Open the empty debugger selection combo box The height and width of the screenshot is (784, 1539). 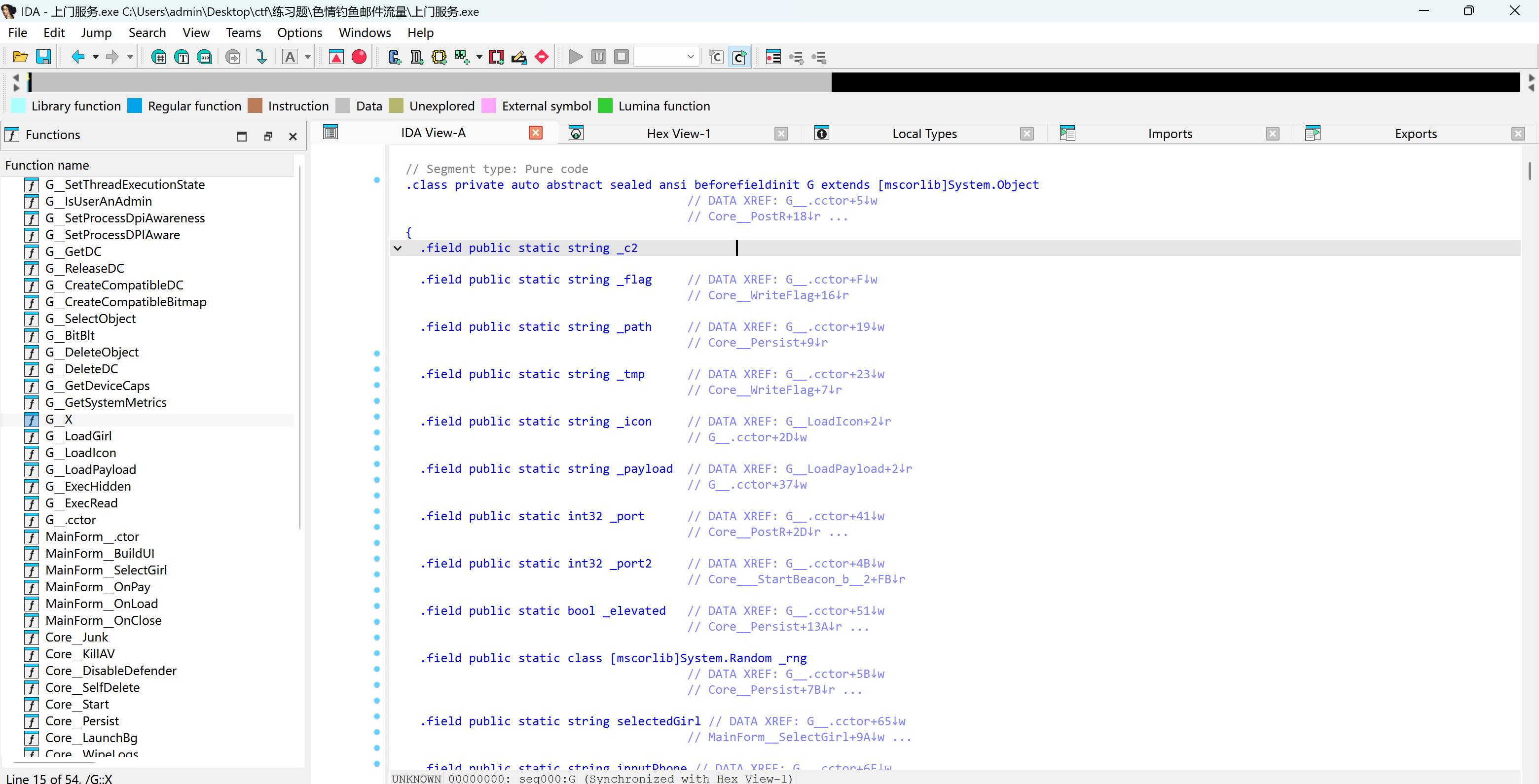(x=666, y=57)
